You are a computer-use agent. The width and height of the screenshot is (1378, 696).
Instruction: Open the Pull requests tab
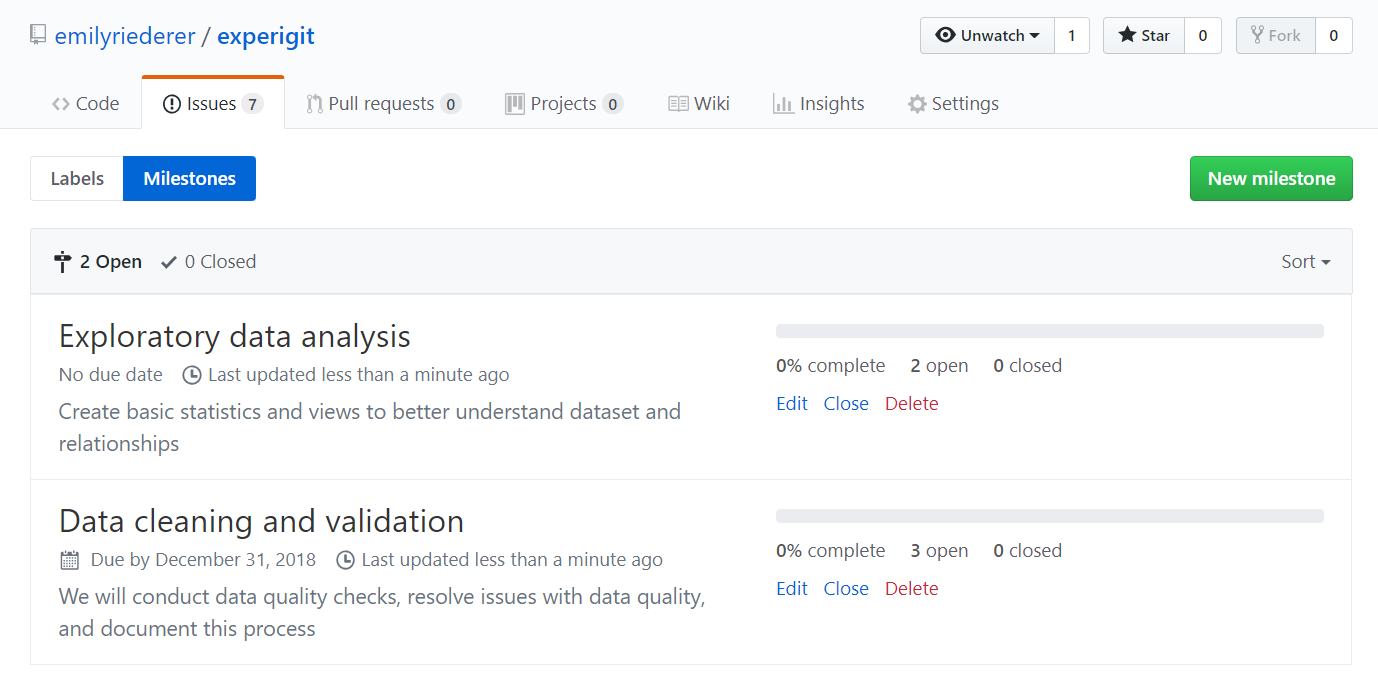pyautogui.click(x=382, y=104)
